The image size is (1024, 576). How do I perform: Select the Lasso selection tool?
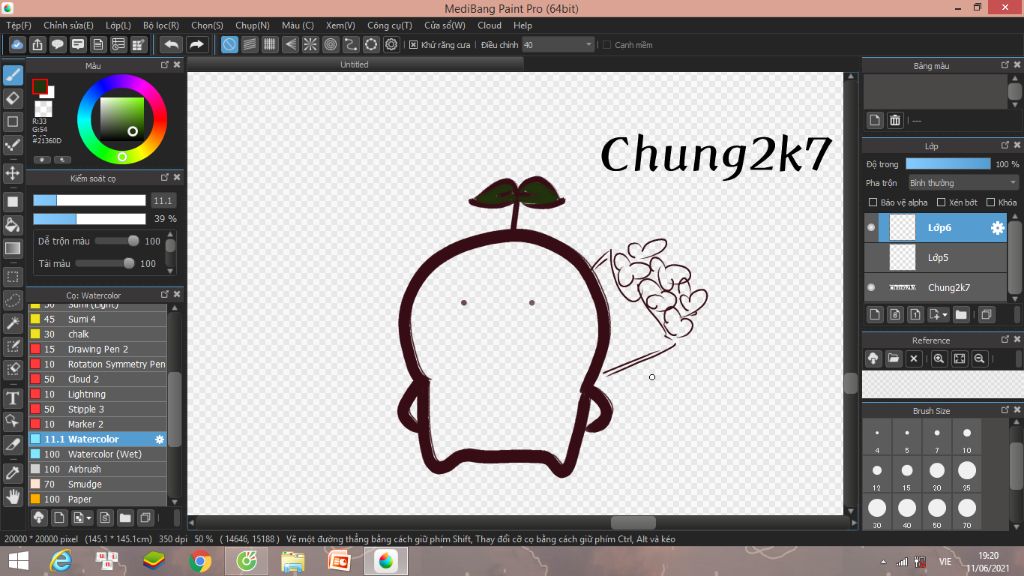point(12,300)
